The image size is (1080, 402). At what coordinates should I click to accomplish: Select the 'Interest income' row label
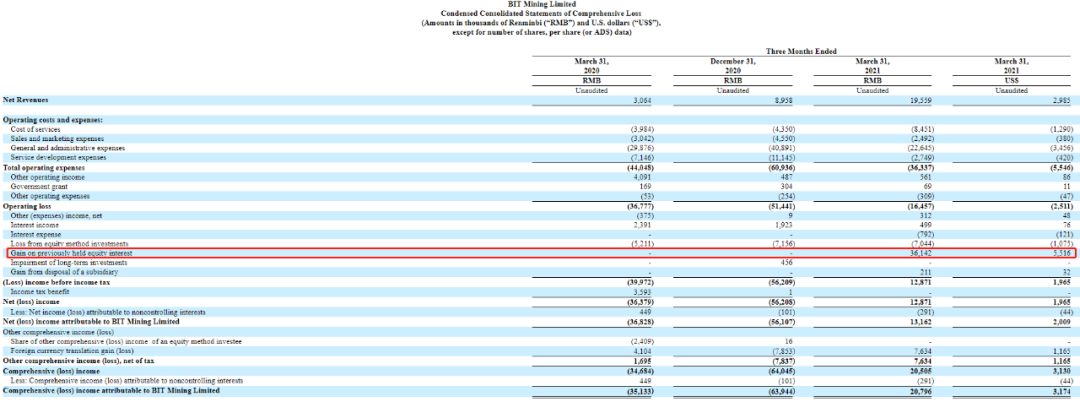coord(34,225)
